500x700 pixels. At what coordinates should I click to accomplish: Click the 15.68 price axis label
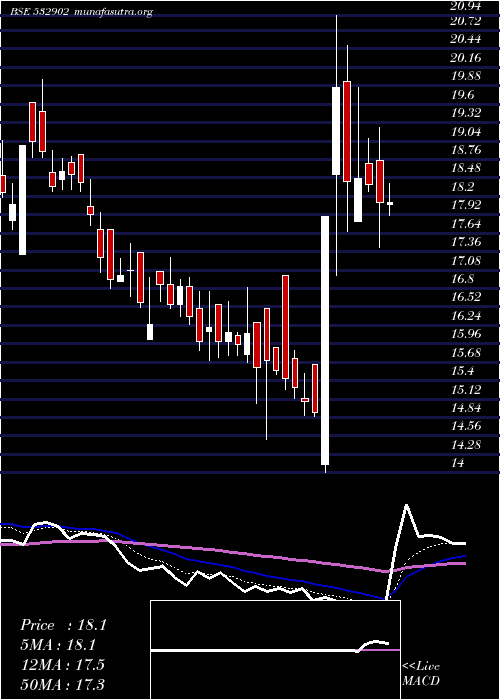click(x=466, y=353)
